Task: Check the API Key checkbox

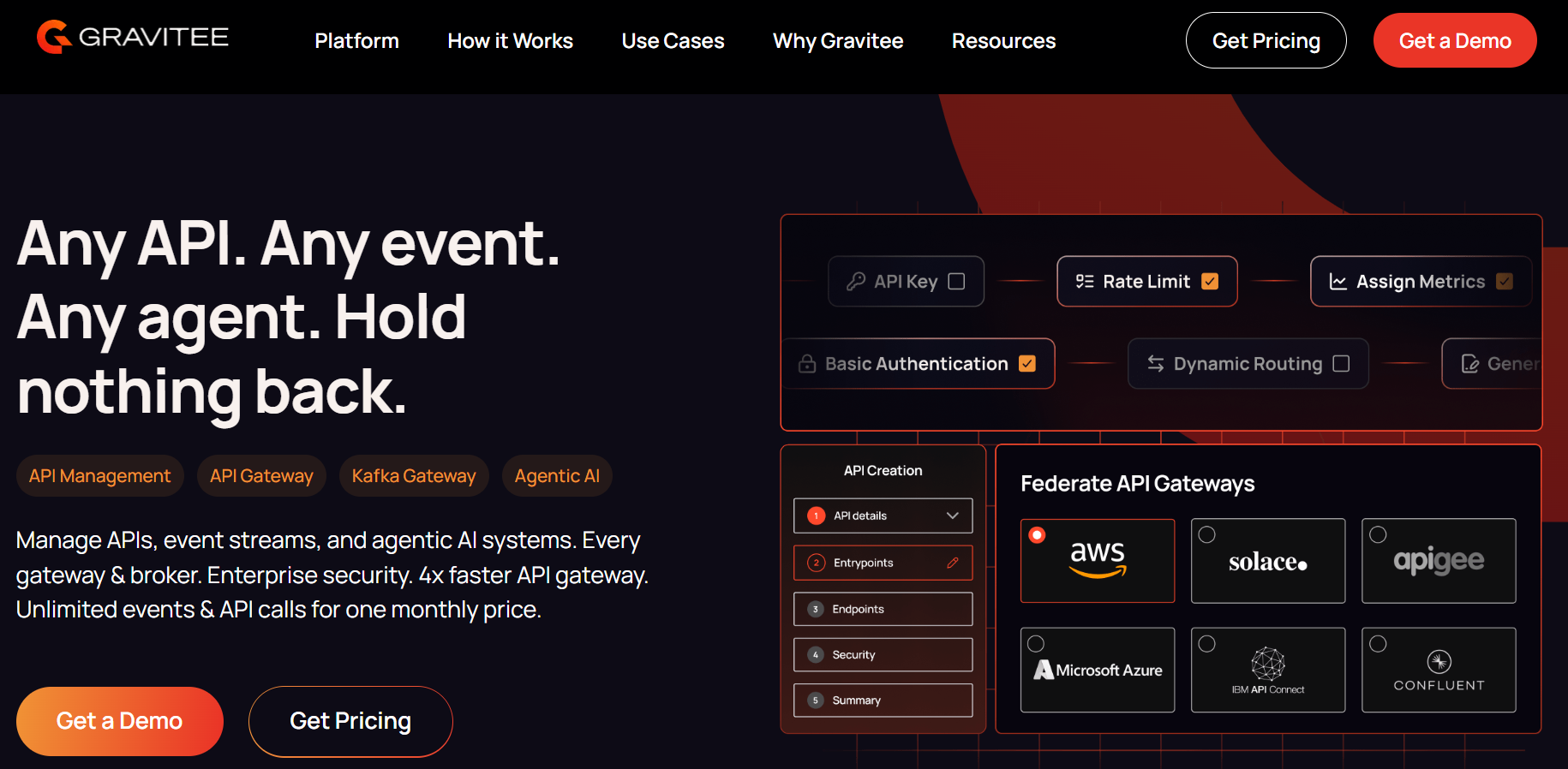Action: [956, 281]
